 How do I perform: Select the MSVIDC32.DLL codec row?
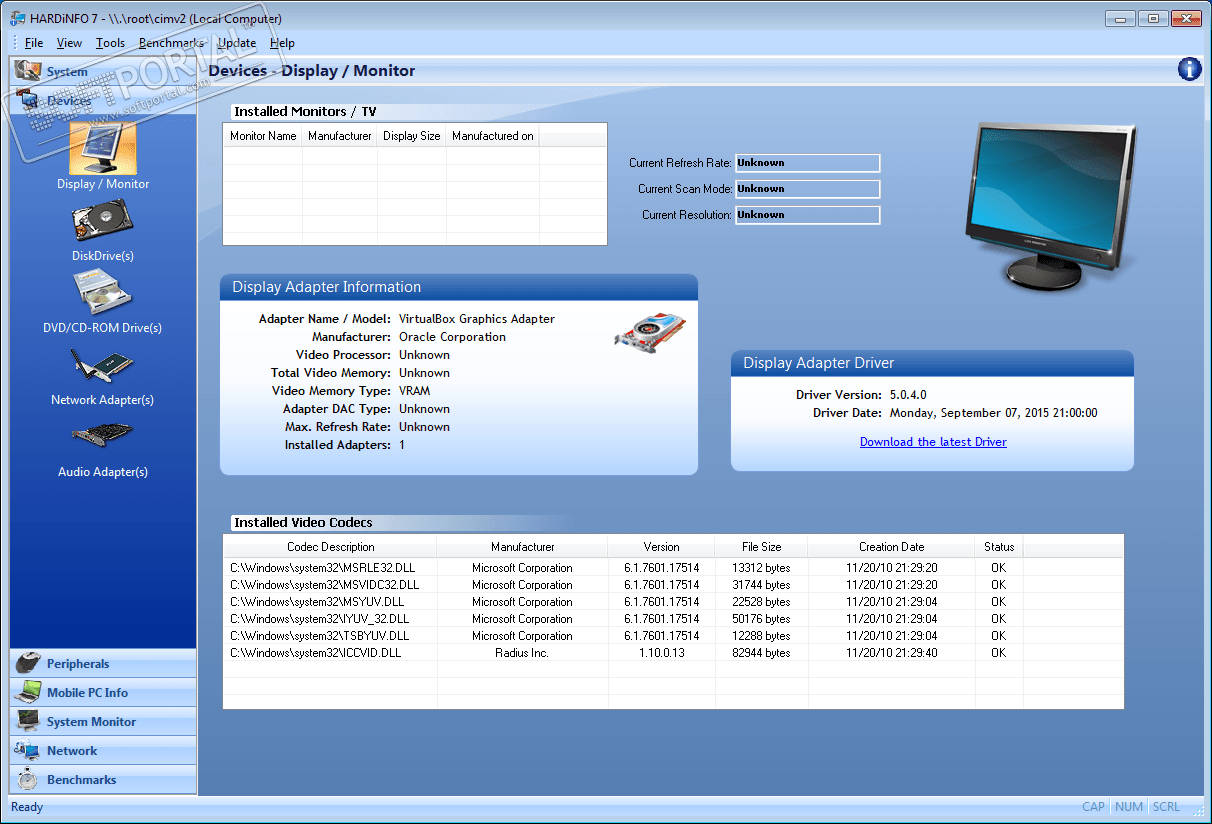click(x=673, y=585)
